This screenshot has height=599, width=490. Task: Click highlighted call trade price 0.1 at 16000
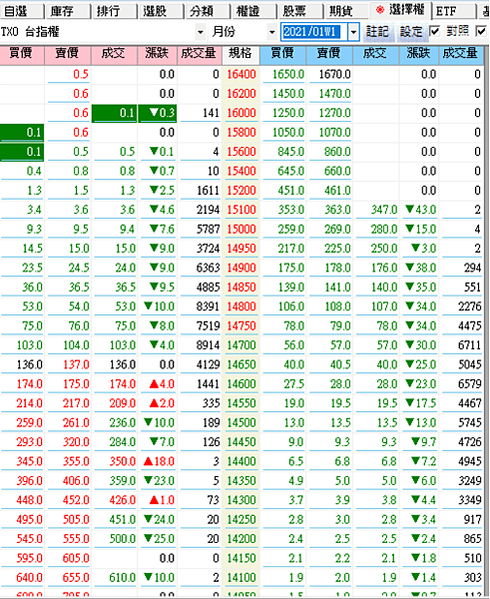point(114,113)
